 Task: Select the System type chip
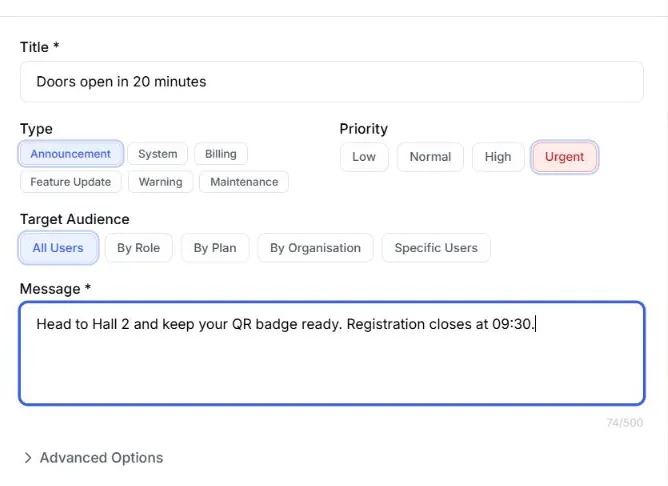tap(158, 154)
